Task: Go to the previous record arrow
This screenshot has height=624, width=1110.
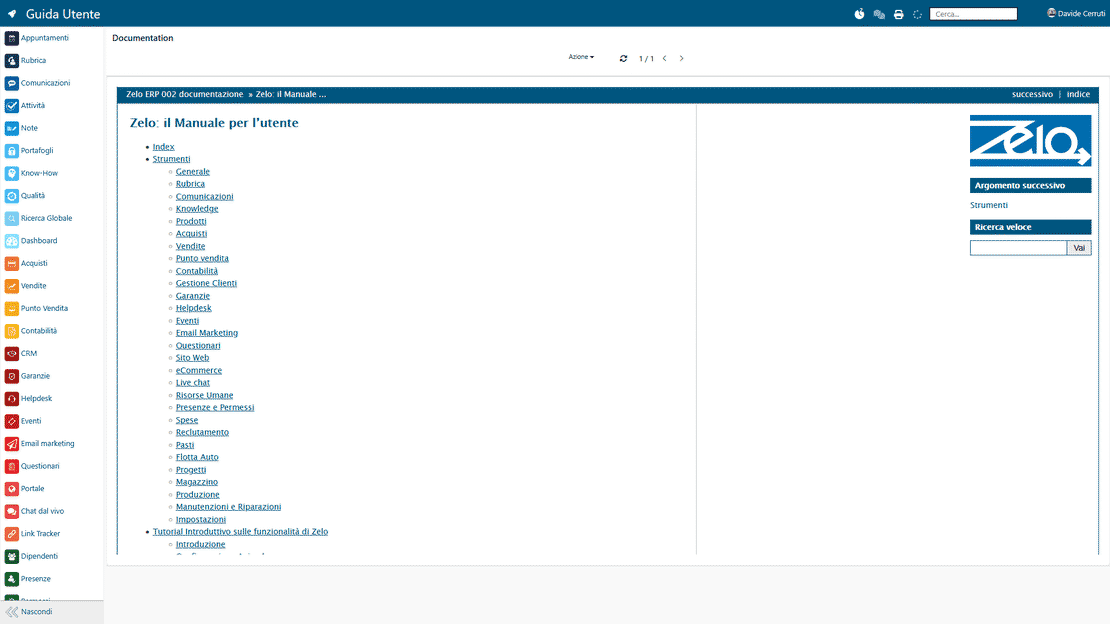Action: [x=665, y=59]
